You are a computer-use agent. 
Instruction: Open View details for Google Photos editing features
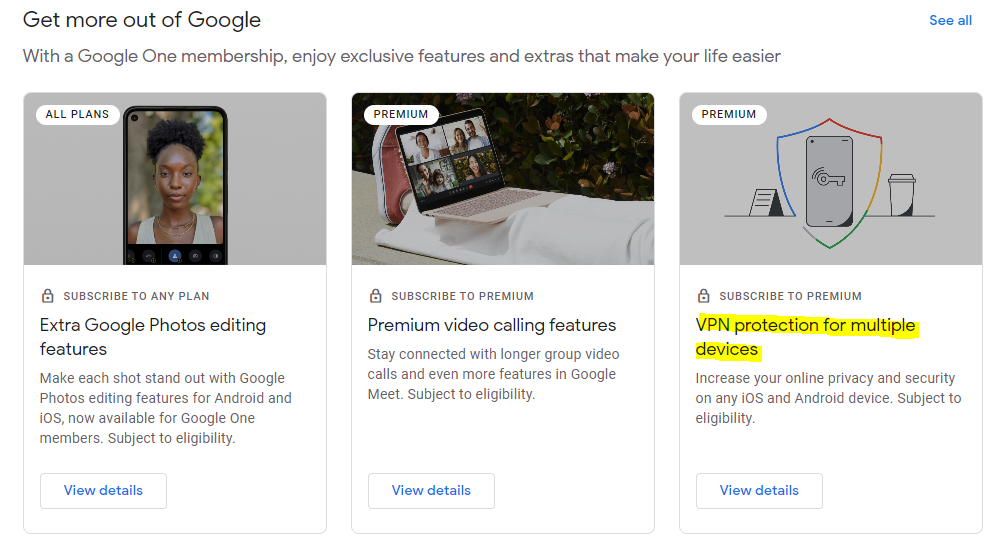tap(103, 491)
